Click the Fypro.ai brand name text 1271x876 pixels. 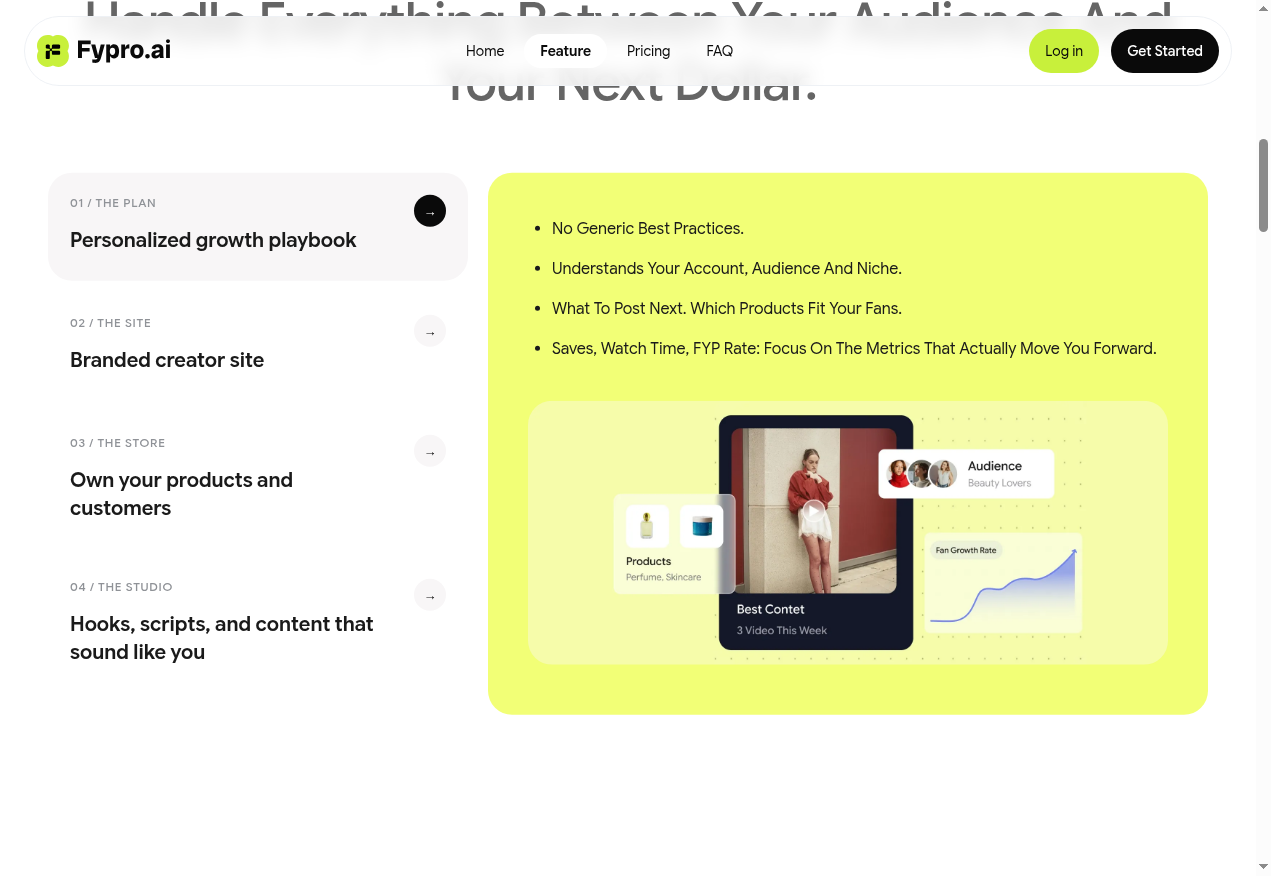pos(124,50)
